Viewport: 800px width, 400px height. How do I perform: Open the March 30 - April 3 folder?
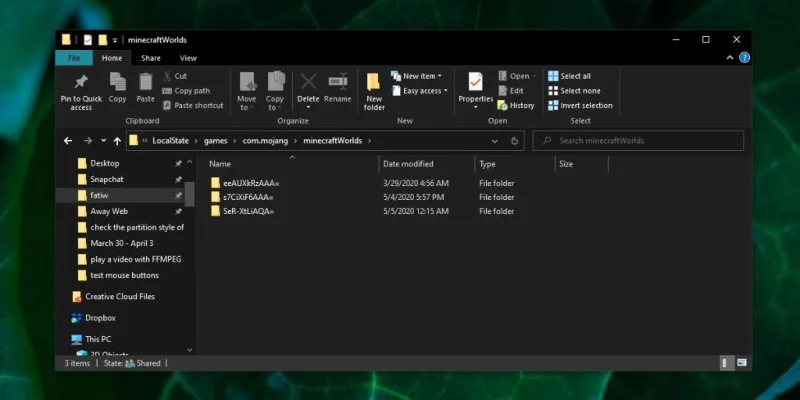click(121, 243)
